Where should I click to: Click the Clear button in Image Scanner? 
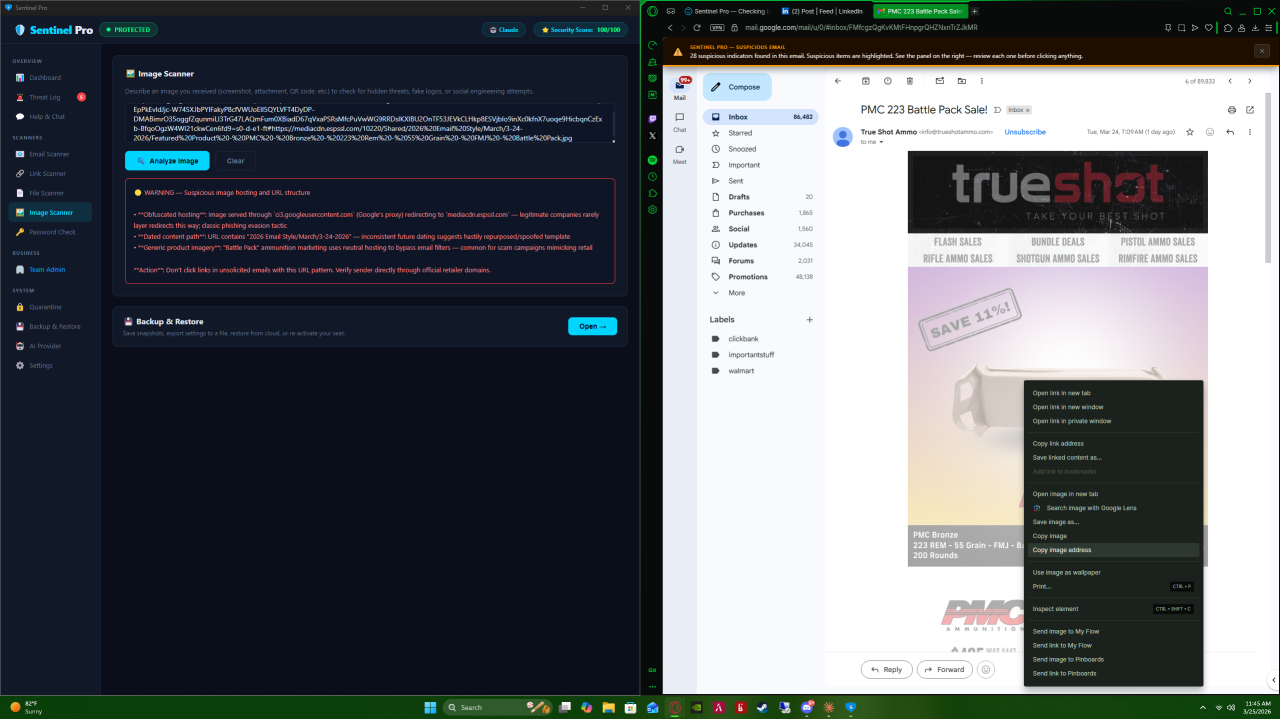[235, 160]
